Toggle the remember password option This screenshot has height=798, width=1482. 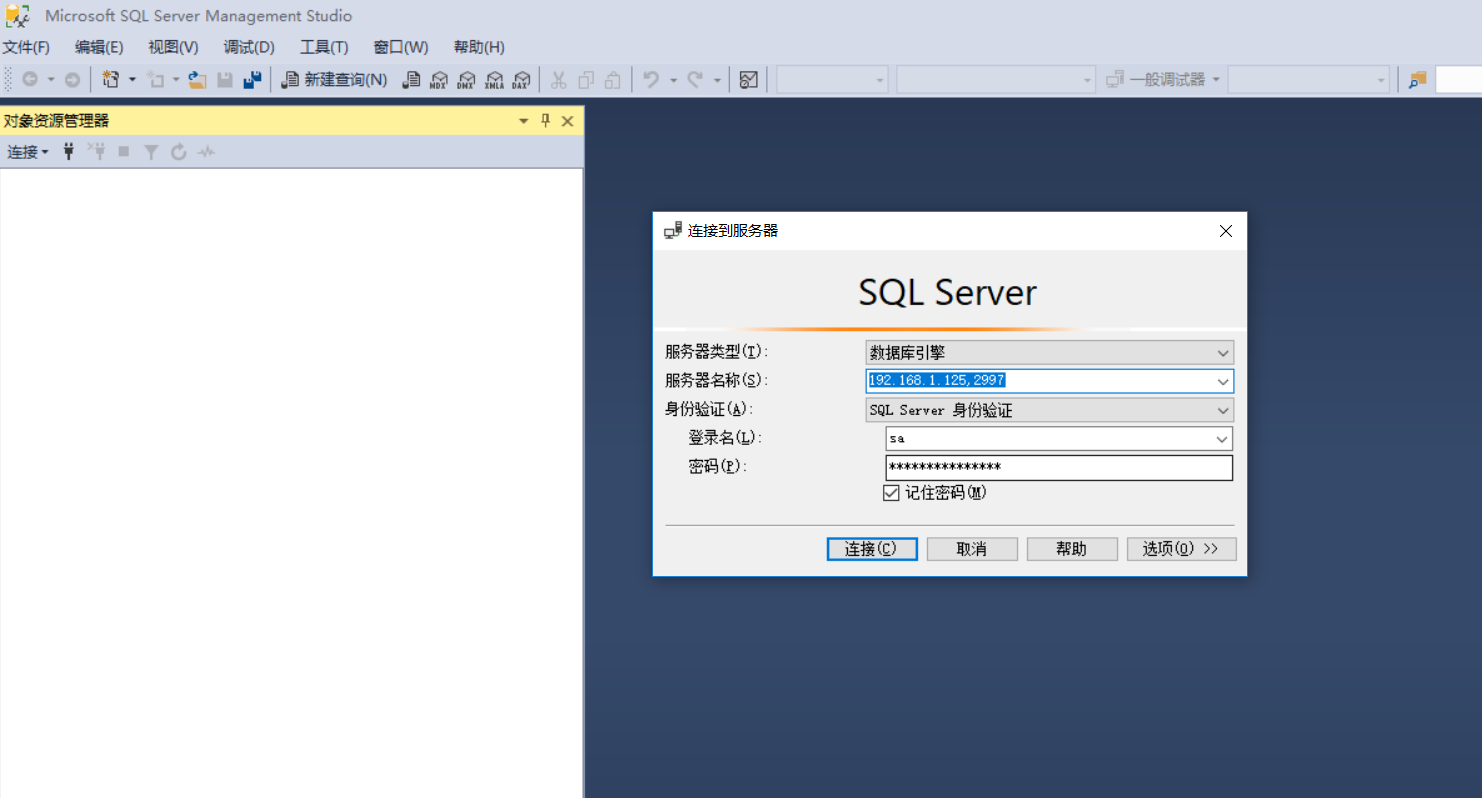point(890,492)
